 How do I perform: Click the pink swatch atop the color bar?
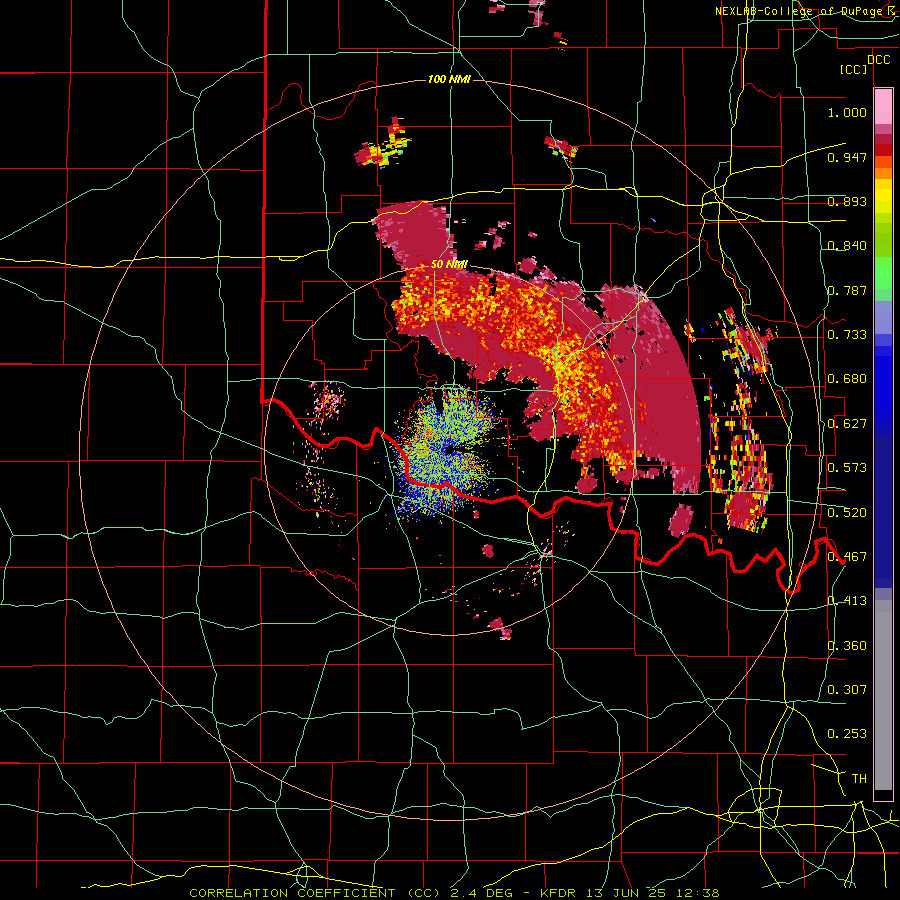883,107
